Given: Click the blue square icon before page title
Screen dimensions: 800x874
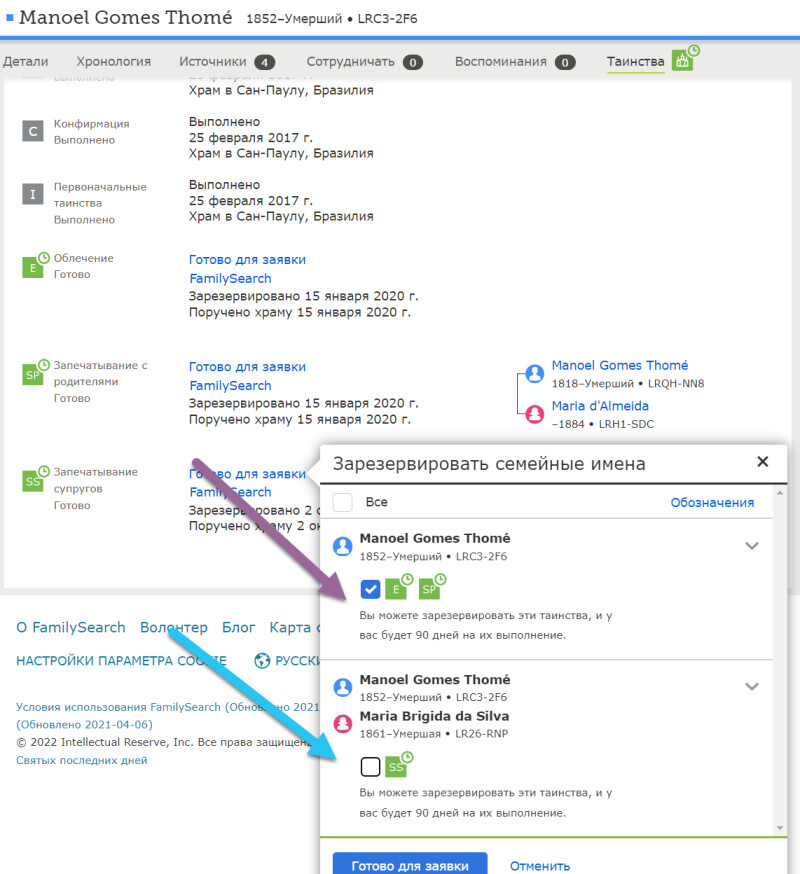Looking at the screenshot, I should 9,17.
